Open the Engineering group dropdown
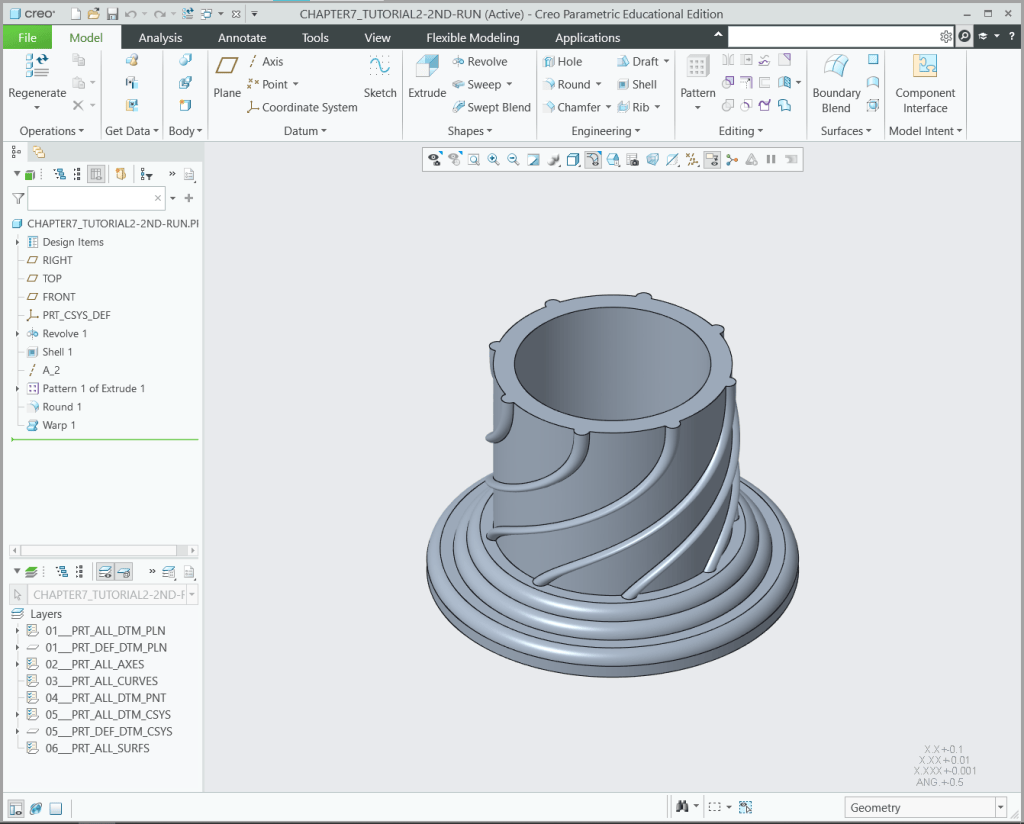This screenshot has height=824, width=1024. click(x=605, y=131)
